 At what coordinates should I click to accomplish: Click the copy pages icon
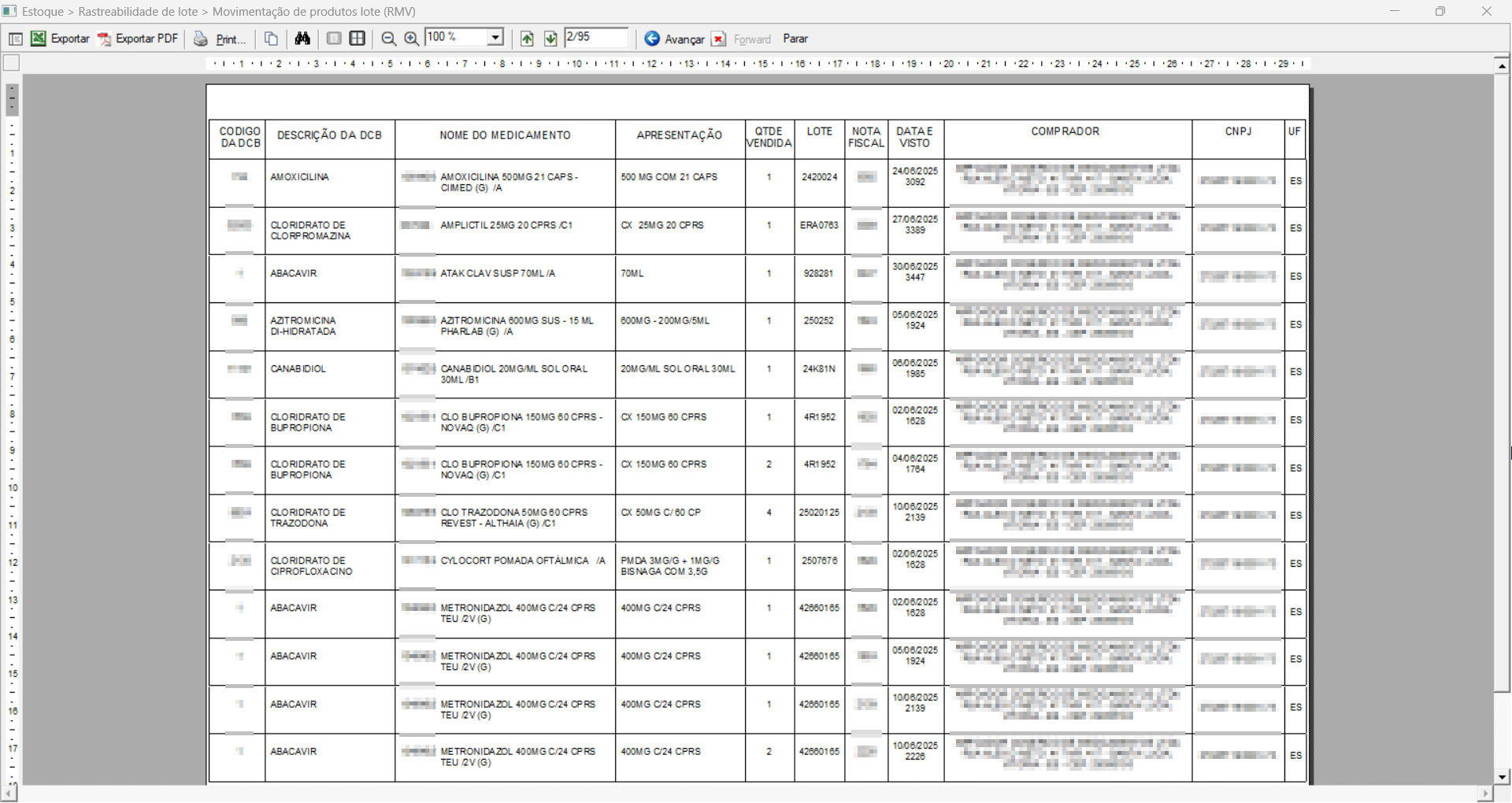click(271, 39)
